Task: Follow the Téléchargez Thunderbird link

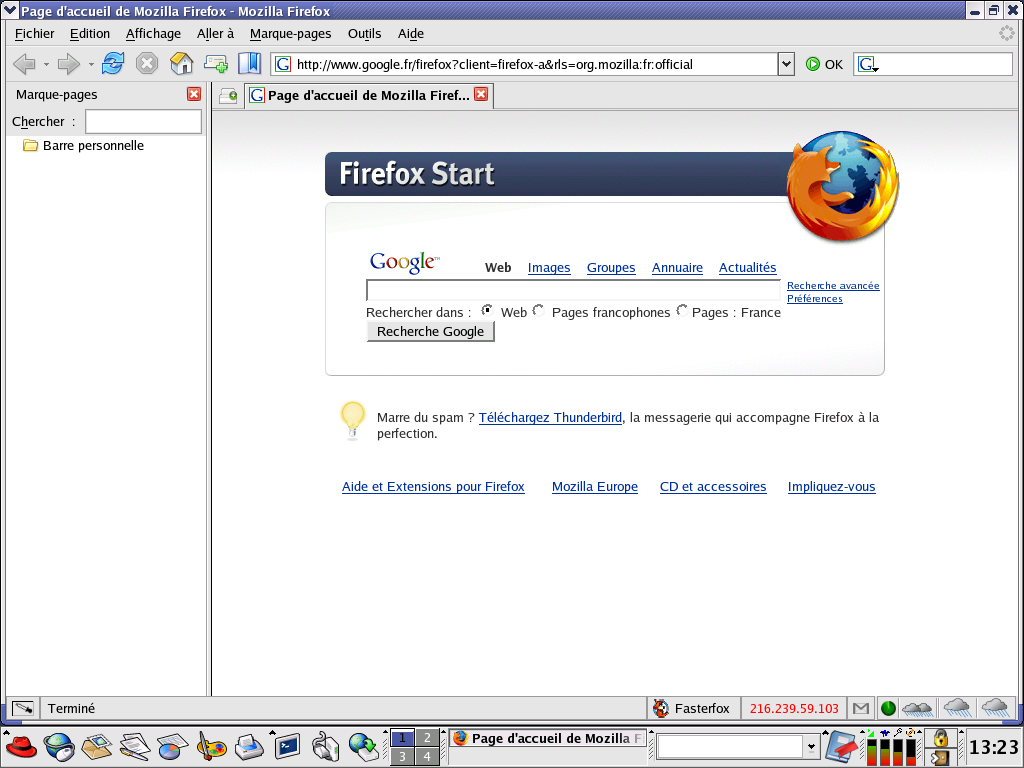Action: point(550,418)
